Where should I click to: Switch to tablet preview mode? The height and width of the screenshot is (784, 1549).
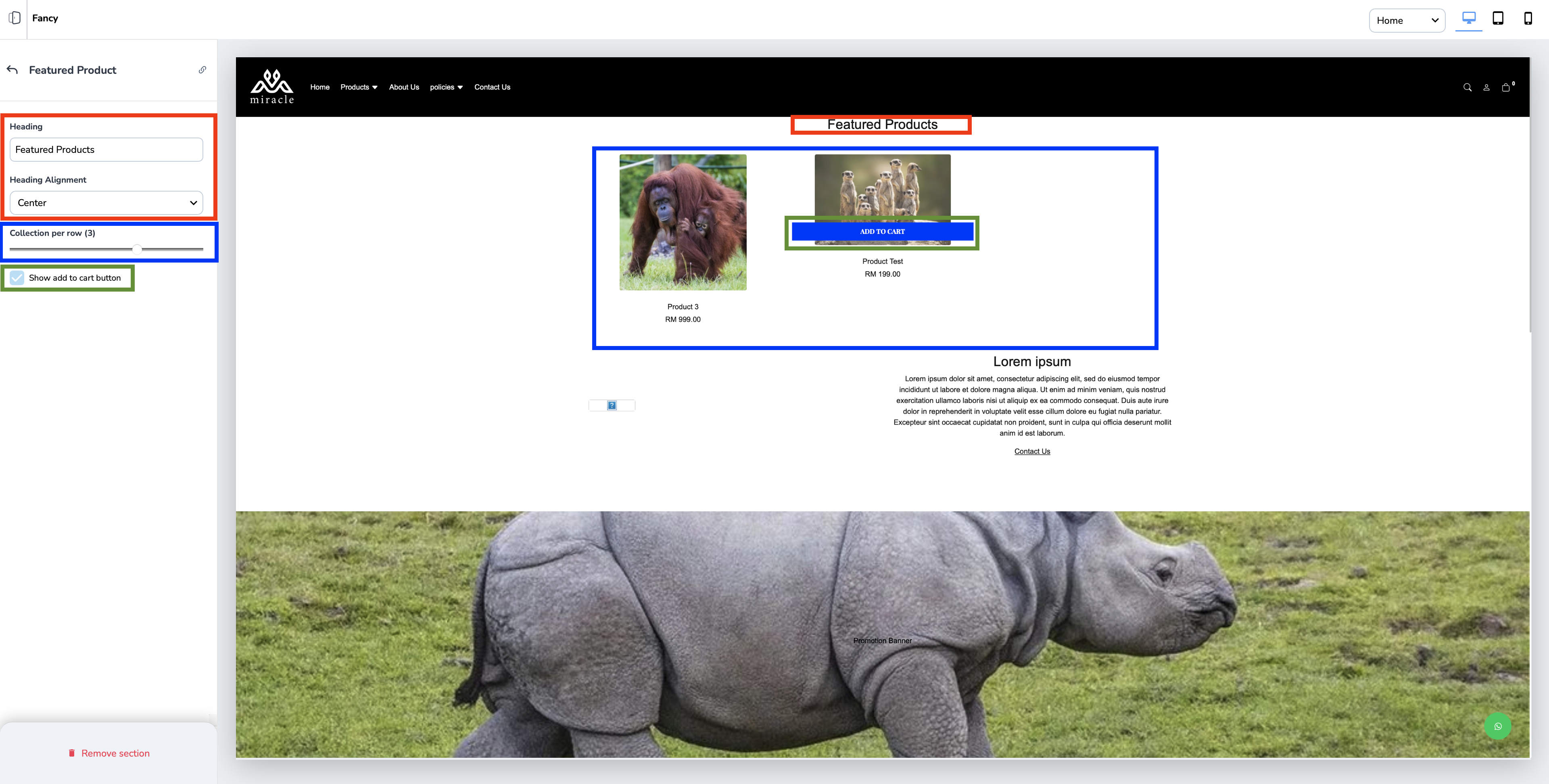[x=1498, y=19]
